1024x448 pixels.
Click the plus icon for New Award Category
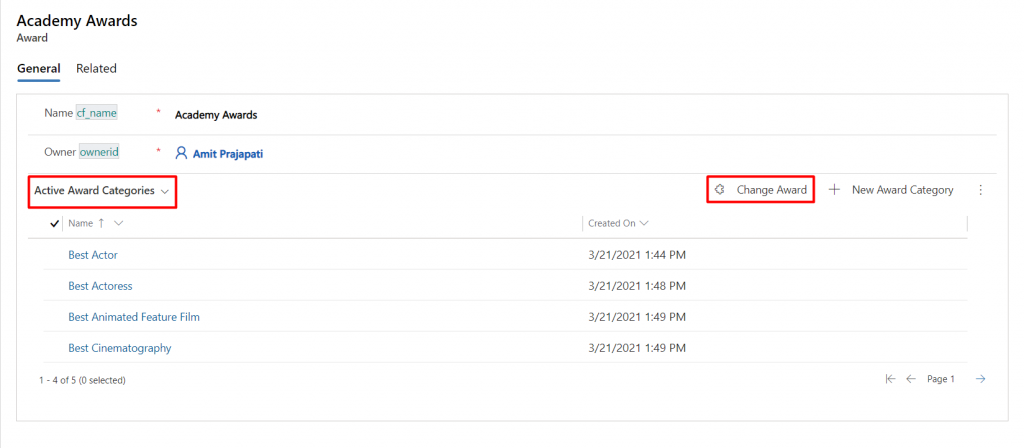pos(834,190)
